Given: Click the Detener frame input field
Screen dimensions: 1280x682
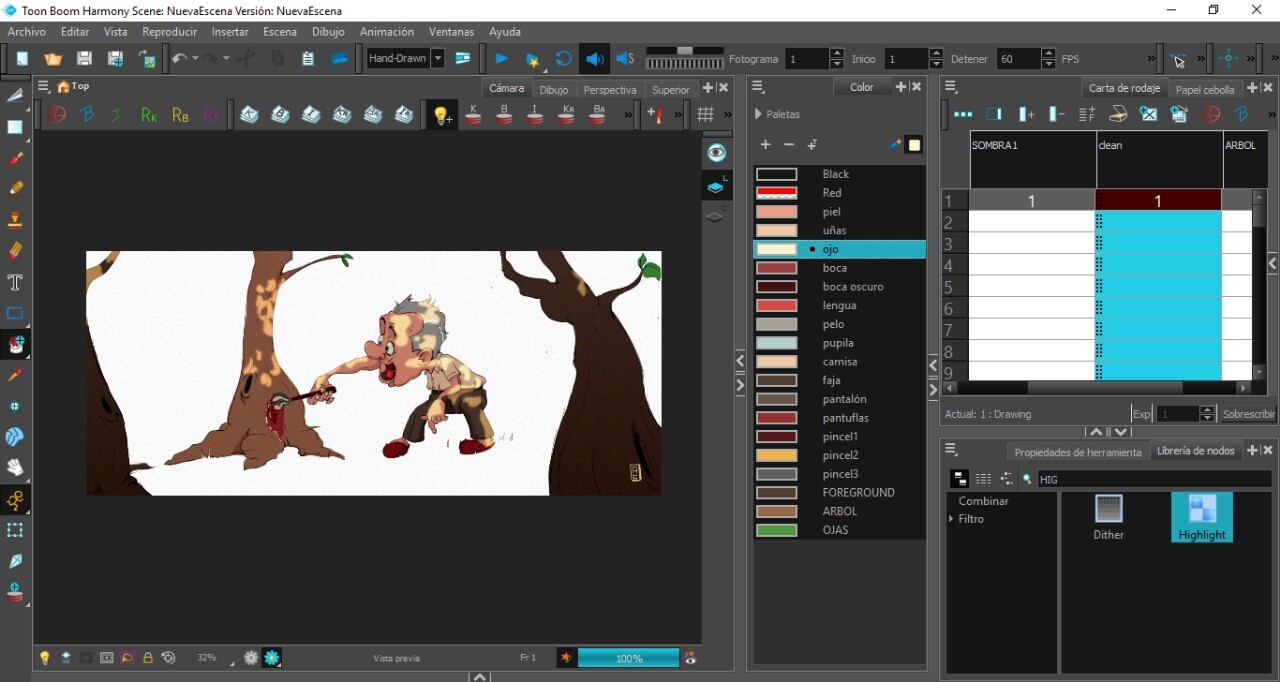Looking at the screenshot, I should (1019, 59).
